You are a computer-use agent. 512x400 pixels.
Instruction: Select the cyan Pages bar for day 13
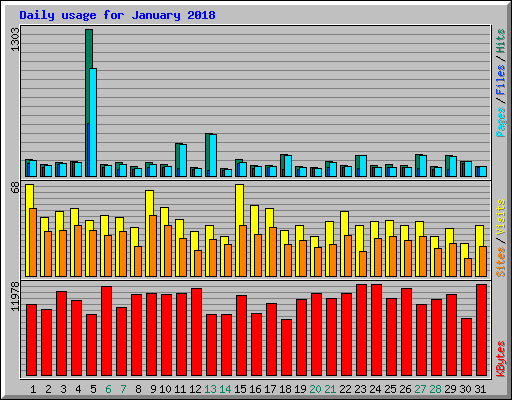[x=213, y=155]
